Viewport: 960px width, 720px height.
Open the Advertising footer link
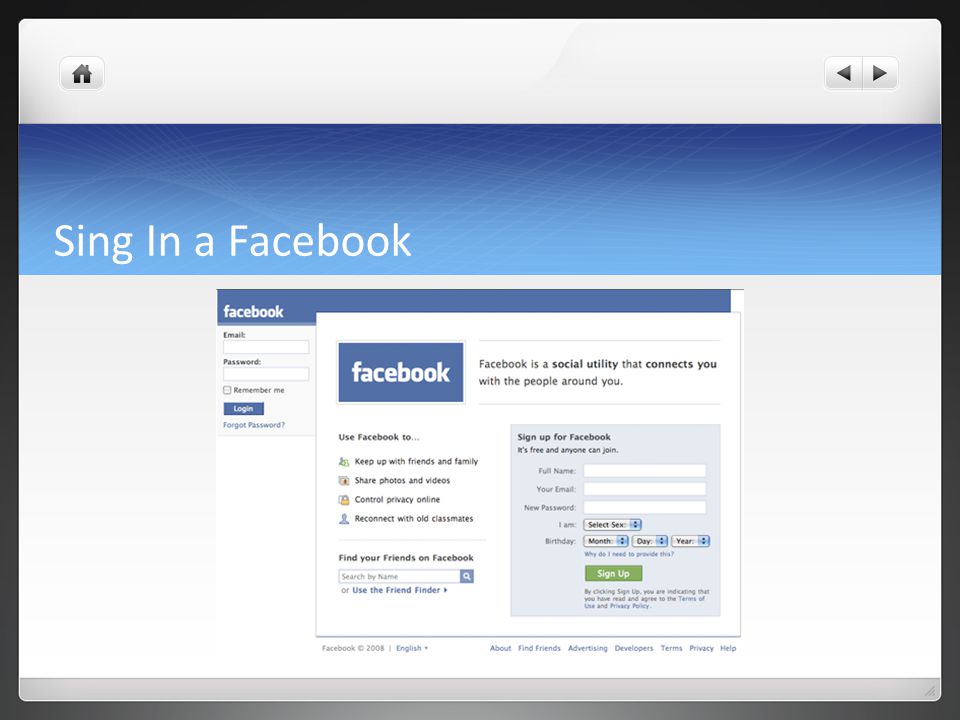(588, 648)
